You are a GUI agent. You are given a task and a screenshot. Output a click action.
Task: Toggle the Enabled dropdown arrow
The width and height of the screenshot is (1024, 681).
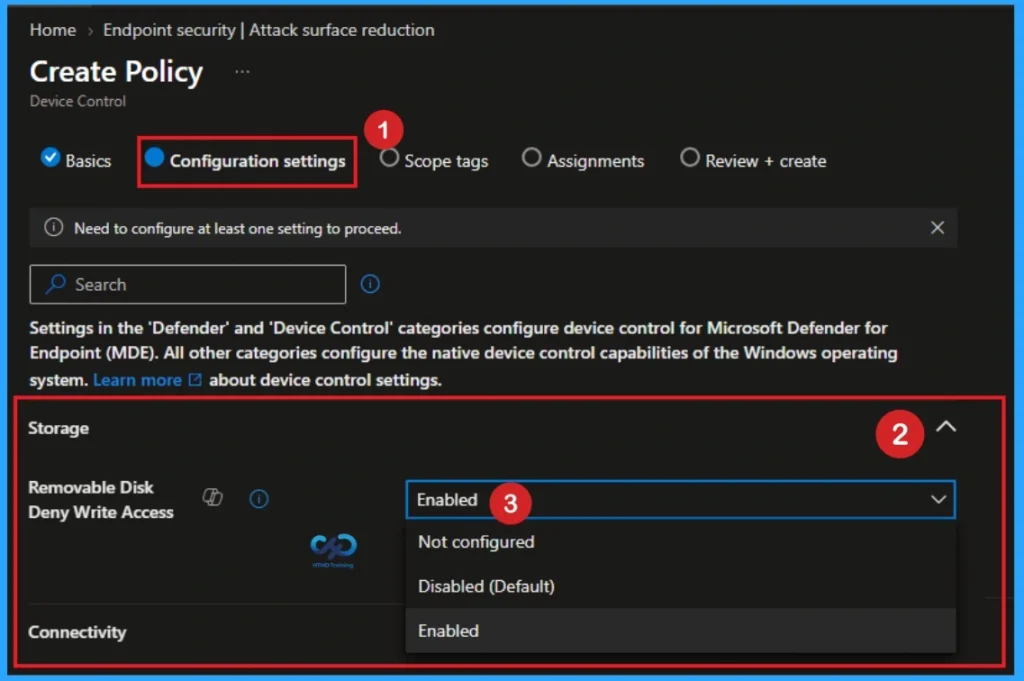tap(938, 499)
